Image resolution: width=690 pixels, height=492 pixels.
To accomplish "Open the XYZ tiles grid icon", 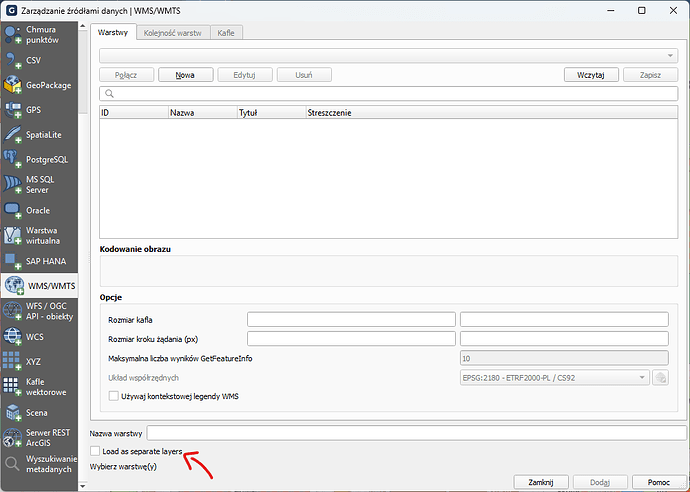I will tap(13, 361).
